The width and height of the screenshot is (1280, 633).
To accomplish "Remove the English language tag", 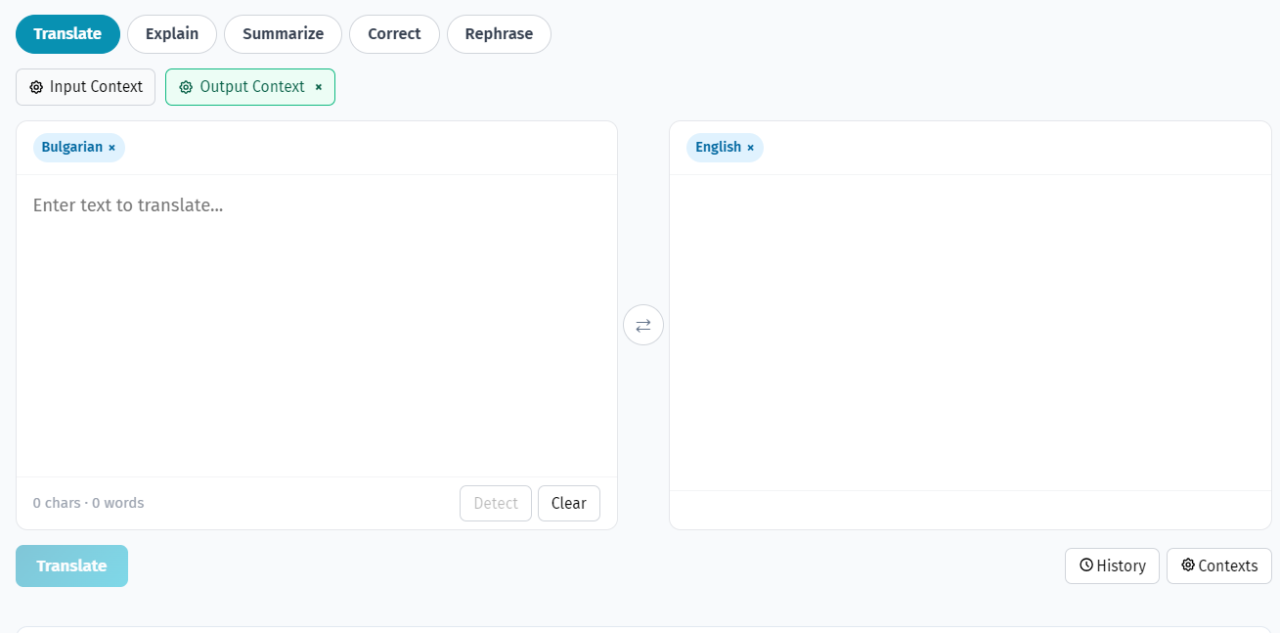I will coord(750,147).
